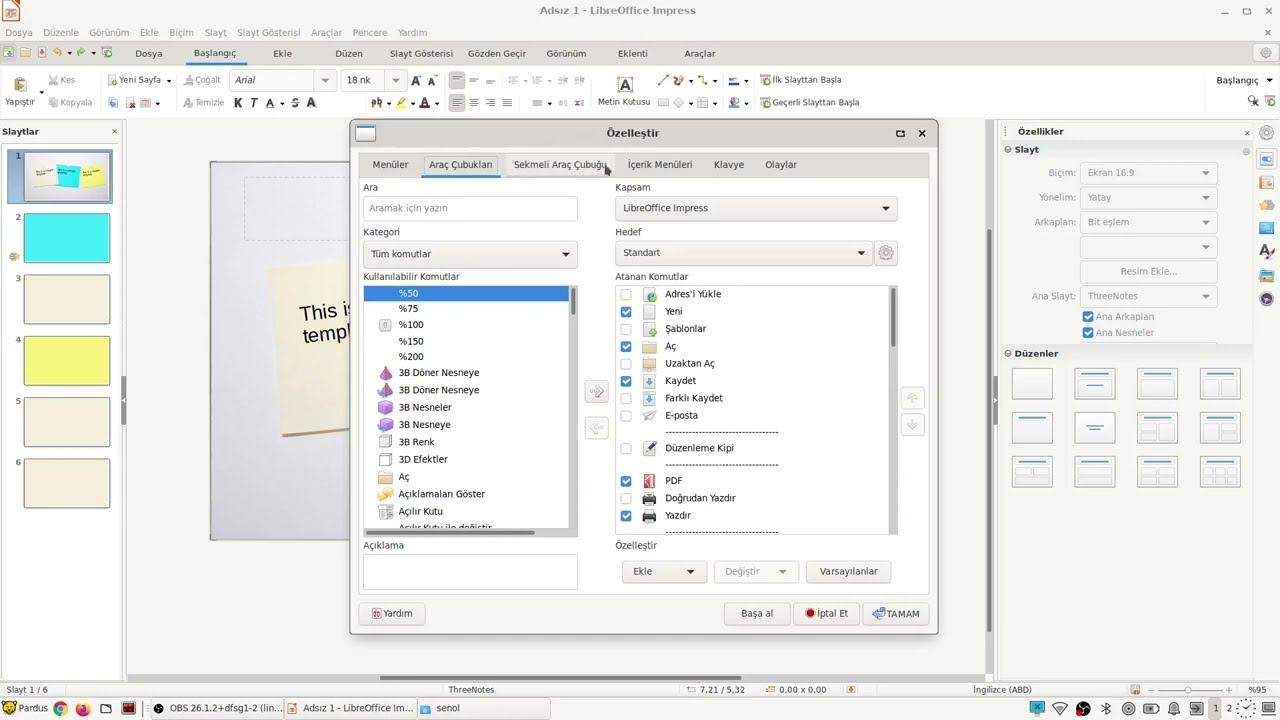Open the Kapsam LibreOffice Impress dropdown
Image resolution: width=1280 pixels, height=720 pixels.
pos(756,208)
